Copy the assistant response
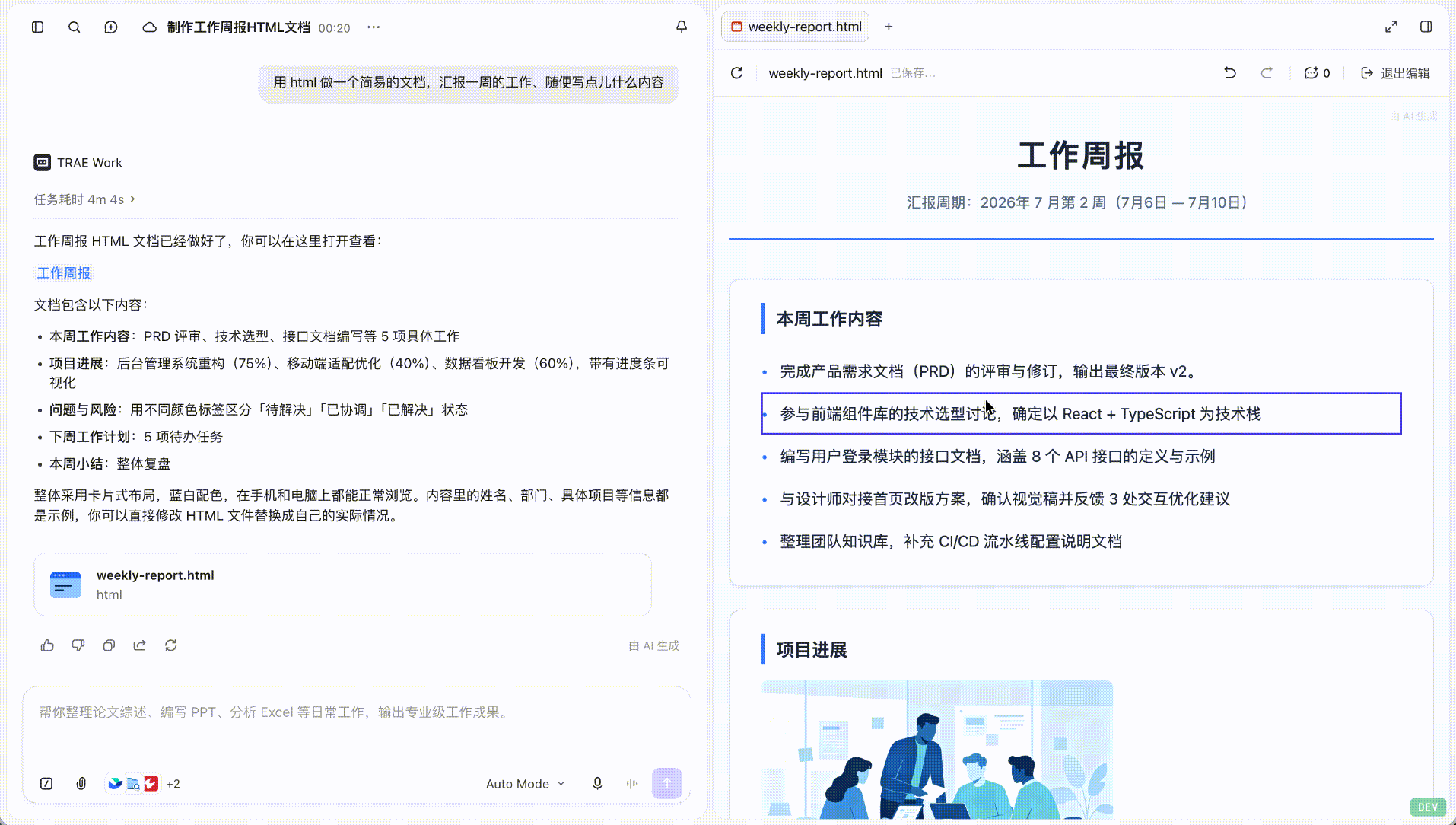This screenshot has height=825, width=1456. (109, 645)
